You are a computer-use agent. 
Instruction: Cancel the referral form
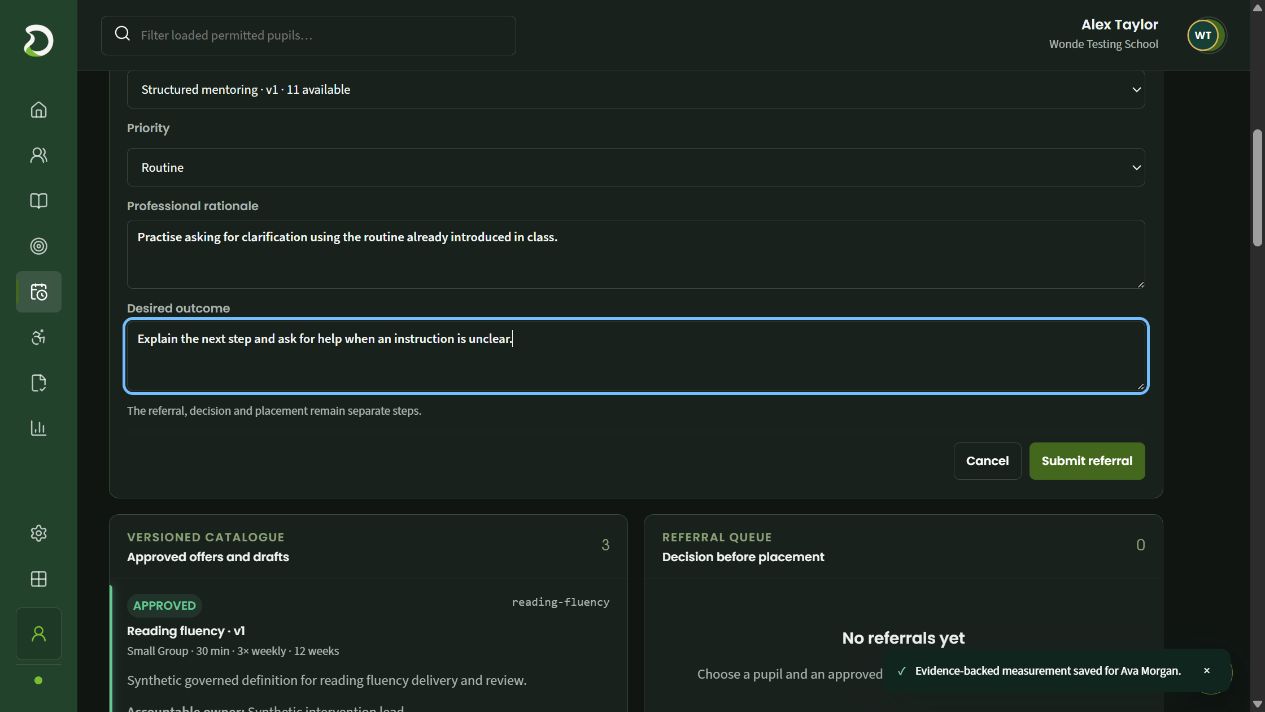987,461
